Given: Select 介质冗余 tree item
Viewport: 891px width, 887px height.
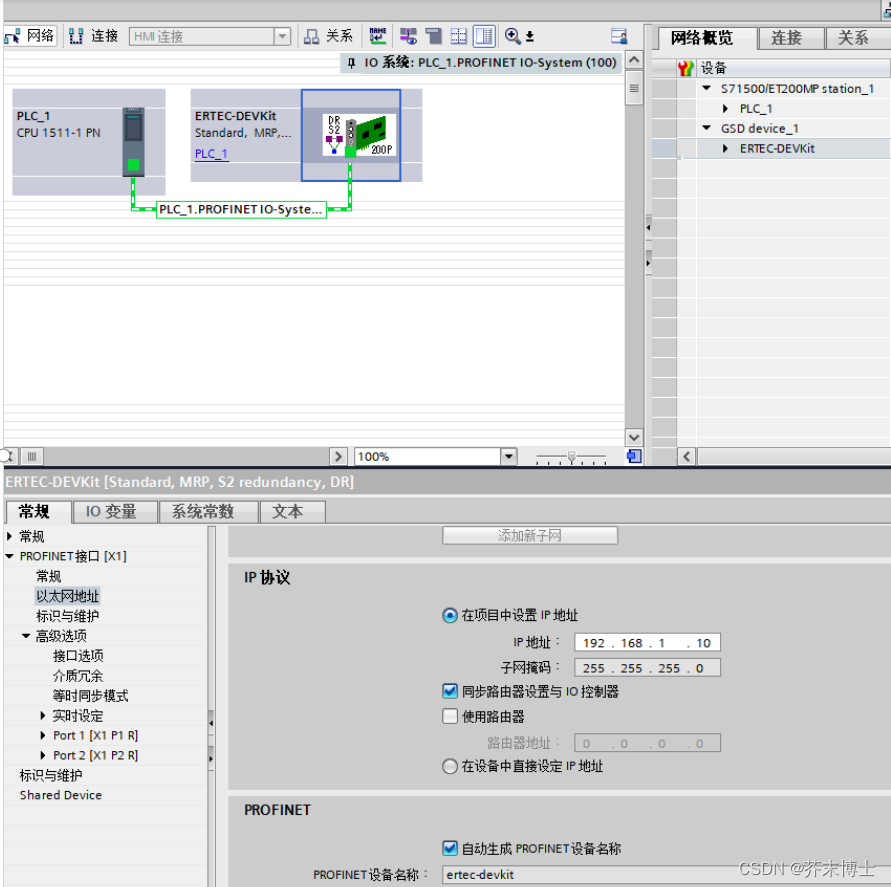Looking at the screenshot, I should pyautogui.click(x=78, y=676).
